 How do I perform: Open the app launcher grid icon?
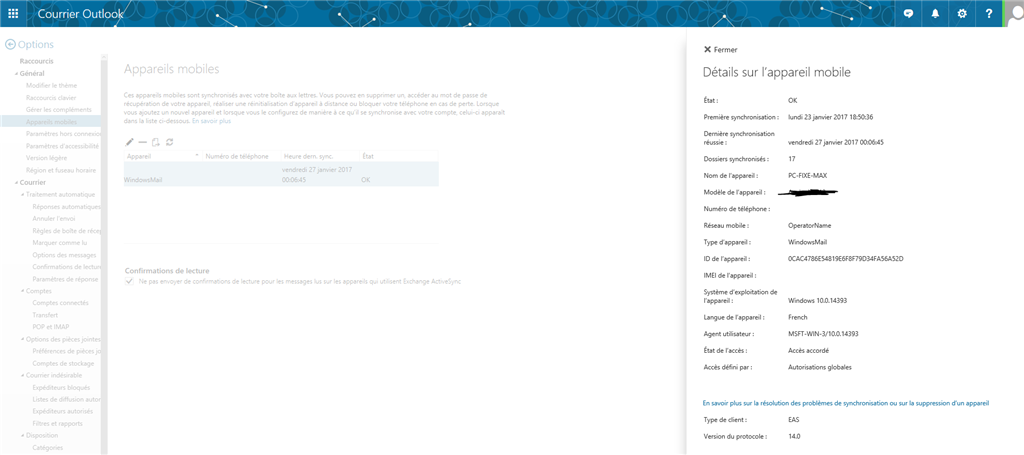(x=13, y=13)
